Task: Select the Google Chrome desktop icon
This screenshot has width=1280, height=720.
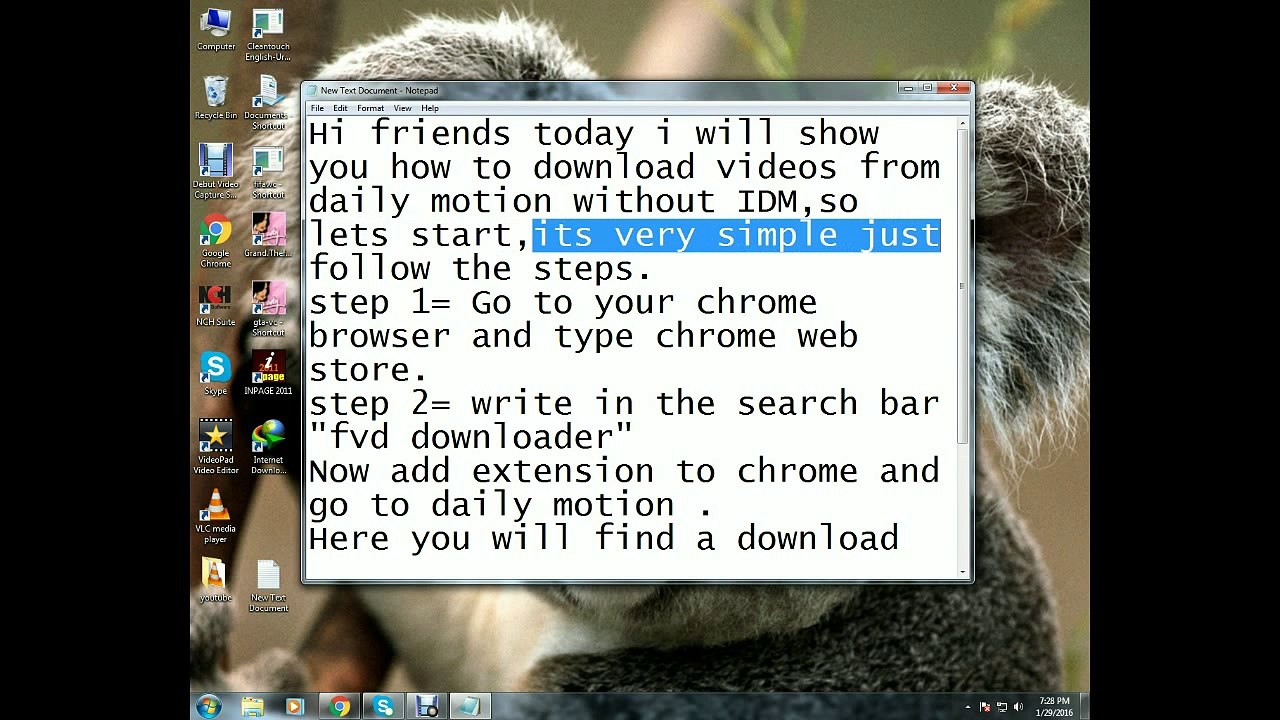Action: point(216,242)
